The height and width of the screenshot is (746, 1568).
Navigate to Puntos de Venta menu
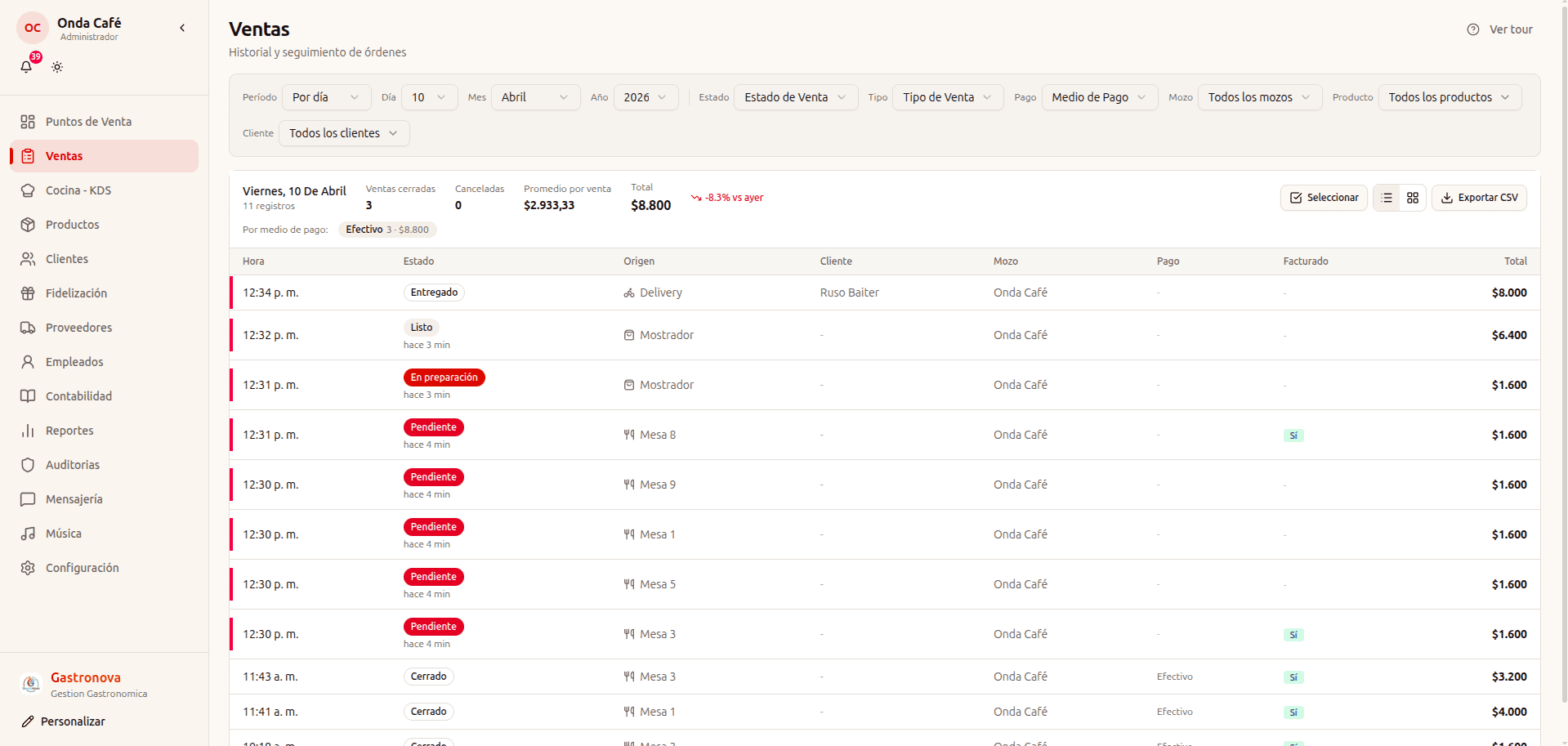pos(88,122)
